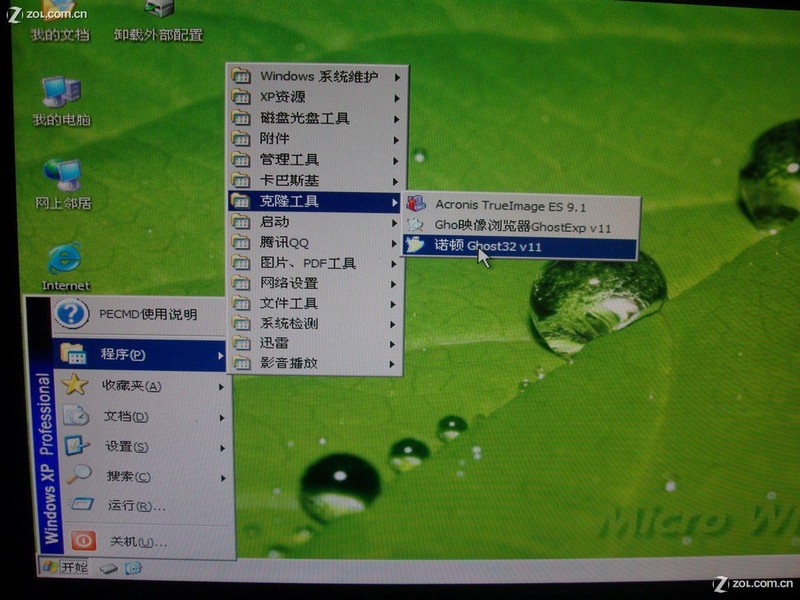Image resolution: width=800 pixels, height=600 pixels.
Task: Launch Gho映像浏览器GhostExp v11
Action: point(520,226)
